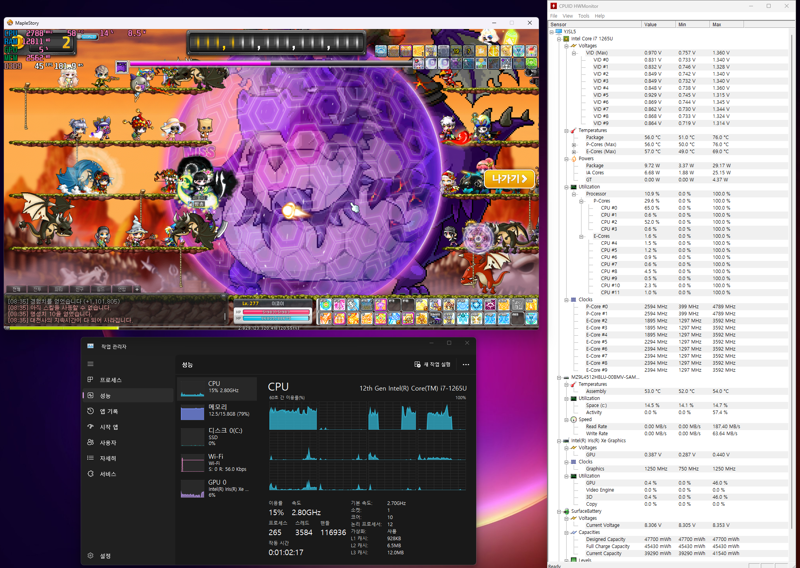This screenshot has height=568, width=800.
Task: Open the Tools menu in HWMonitor
Action: [584, 16]
